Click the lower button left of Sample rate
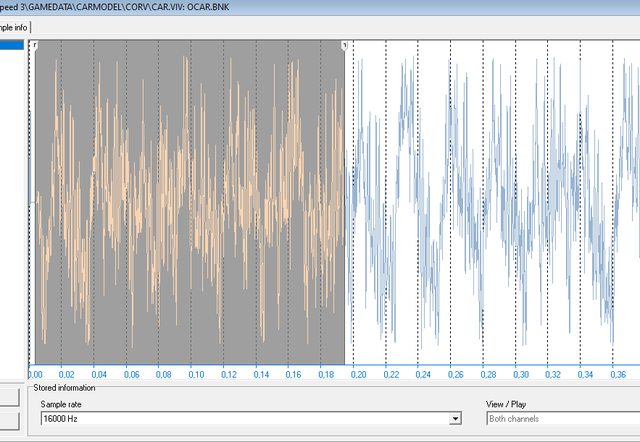This screenshot has width=640, height=442. point(9,421)
